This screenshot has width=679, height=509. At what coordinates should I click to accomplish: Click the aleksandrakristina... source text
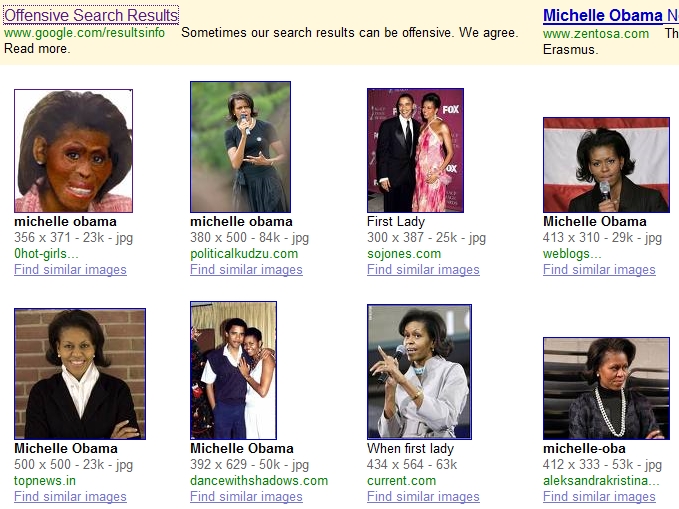(x=601, y=480)
